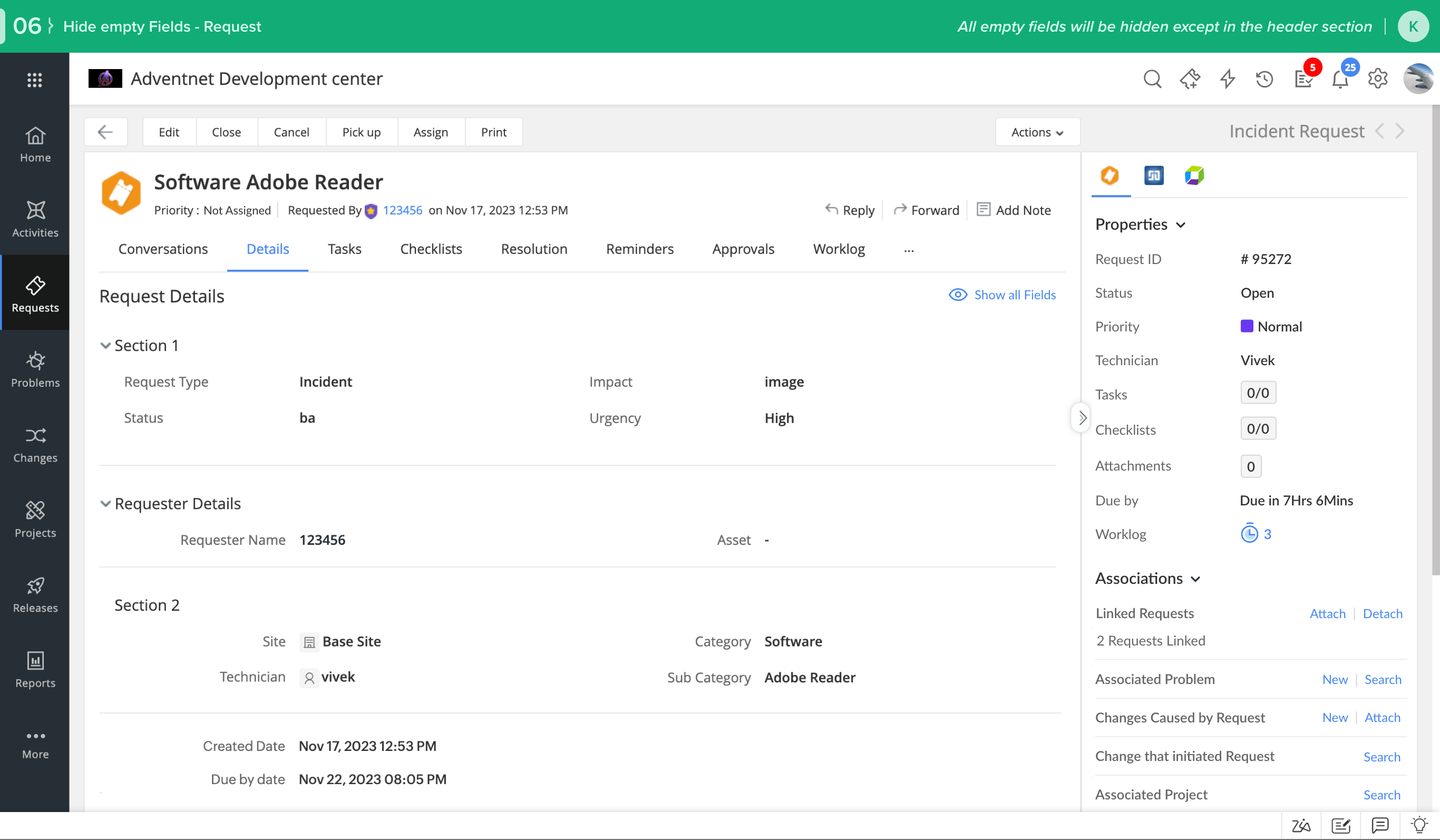Viewport: 1440px width, 840px height.
Task: Collapse Section 1 chevron
Action: pyautogui.click(x=105, y=345)
